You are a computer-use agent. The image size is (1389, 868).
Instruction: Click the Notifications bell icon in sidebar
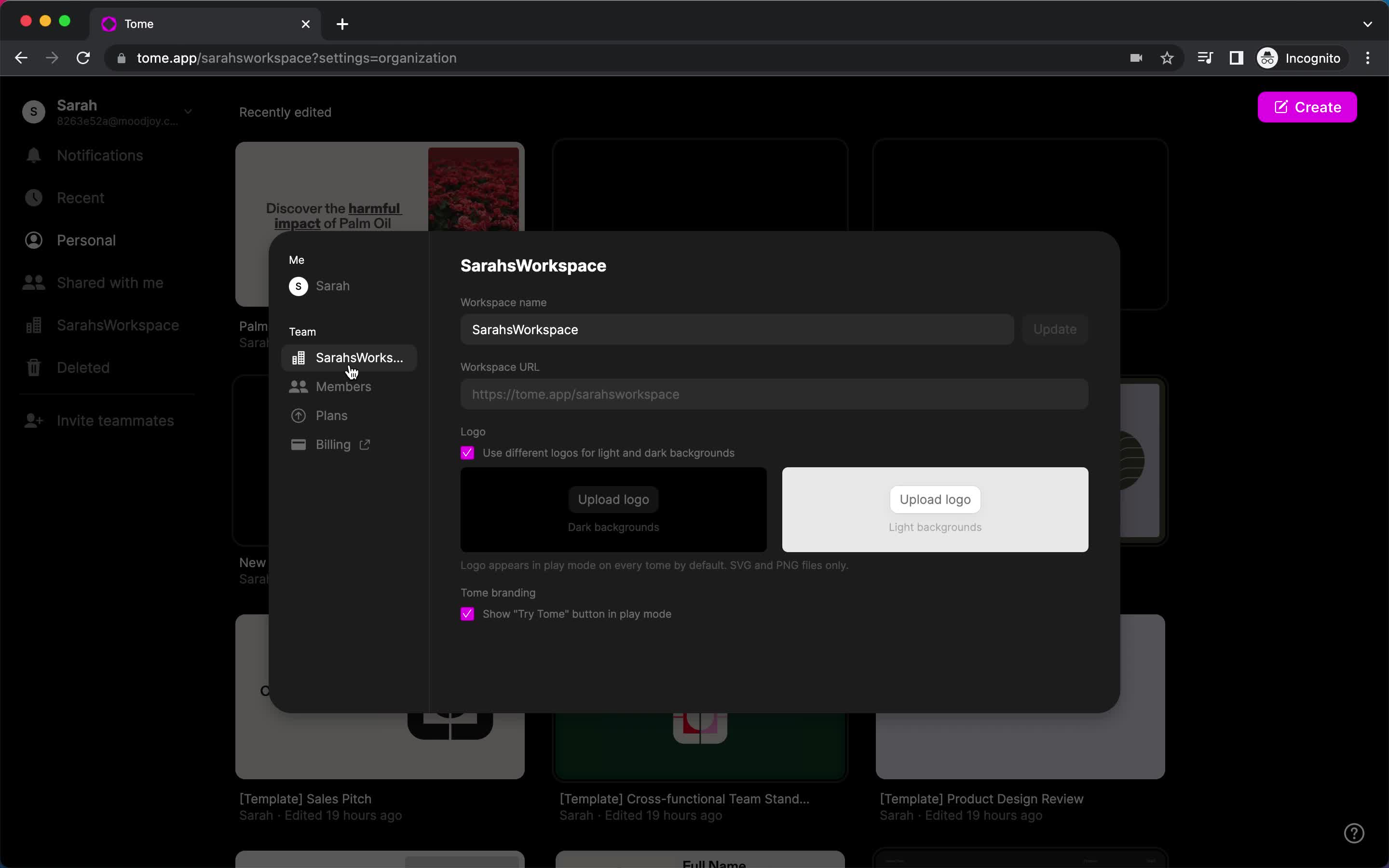tap(33, 156)
